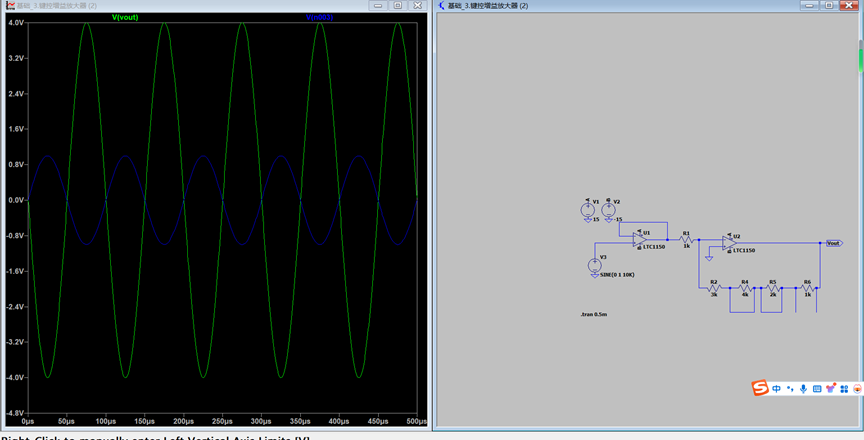Open the IME soft keyboard icon
This screenshot has width=864, height=440.
tap(816, 388)
